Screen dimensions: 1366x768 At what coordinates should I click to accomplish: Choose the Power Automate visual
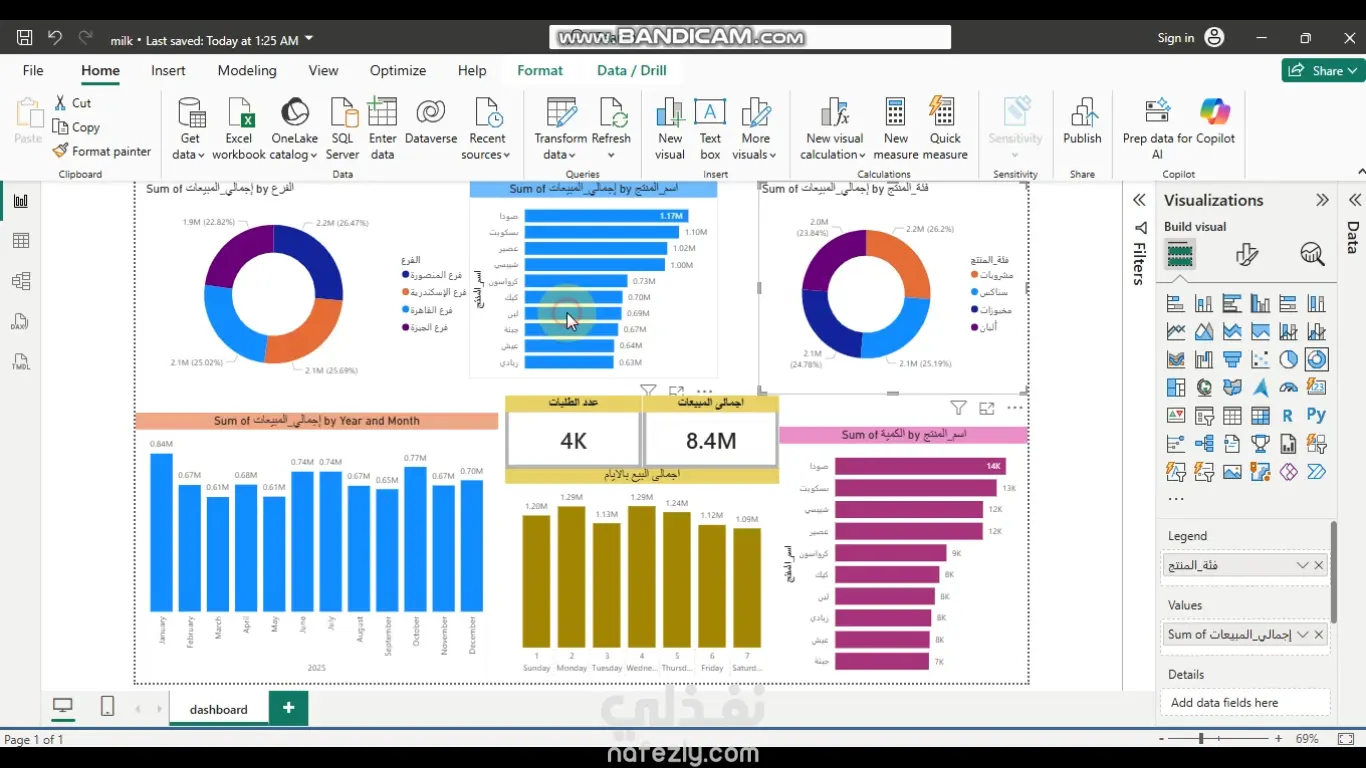coord(1316,472)
